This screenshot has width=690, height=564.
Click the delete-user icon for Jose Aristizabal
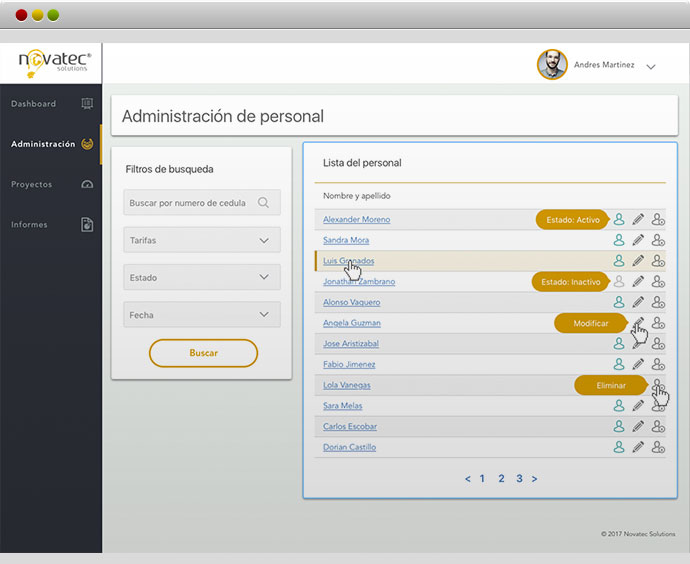[658, 343]
